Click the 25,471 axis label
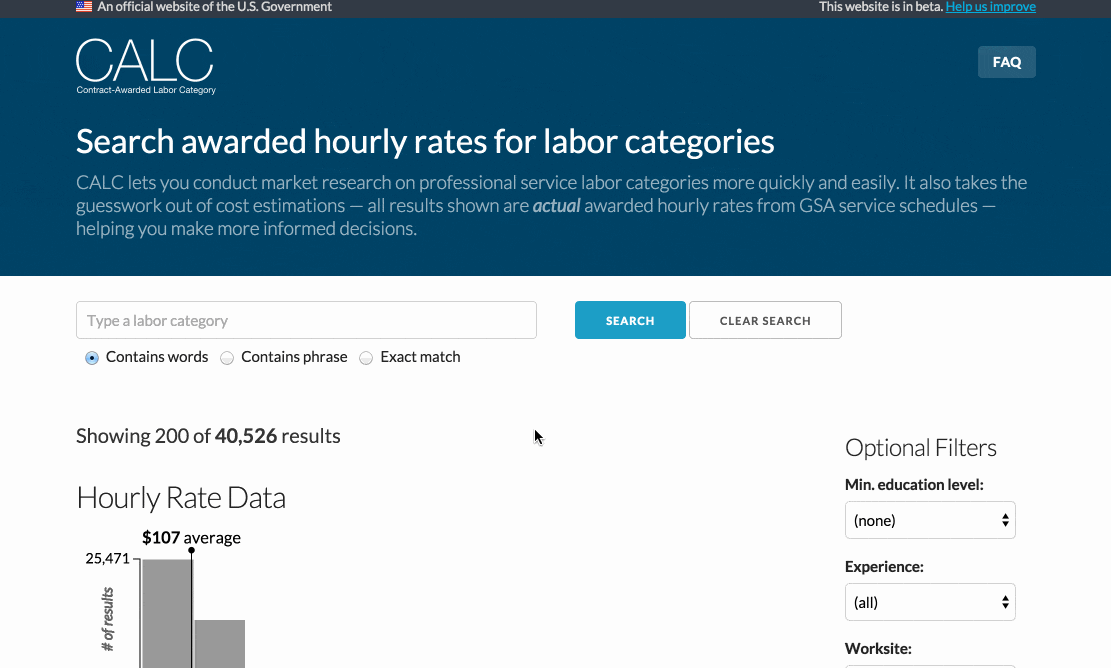This screenshot has height=668, width=1111. pos(107,559)
